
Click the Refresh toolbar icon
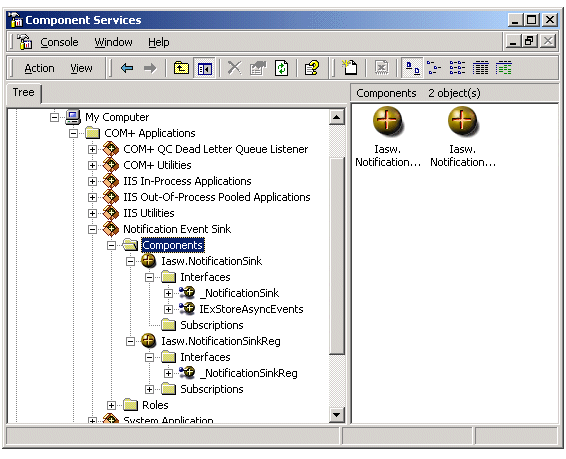(282, 68)
